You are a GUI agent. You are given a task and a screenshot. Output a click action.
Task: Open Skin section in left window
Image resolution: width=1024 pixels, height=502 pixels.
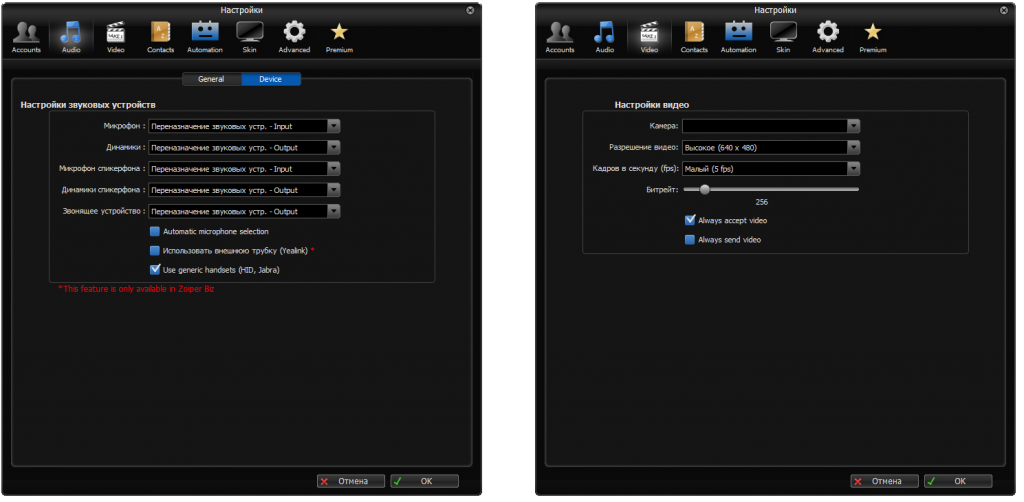(249, 38)
